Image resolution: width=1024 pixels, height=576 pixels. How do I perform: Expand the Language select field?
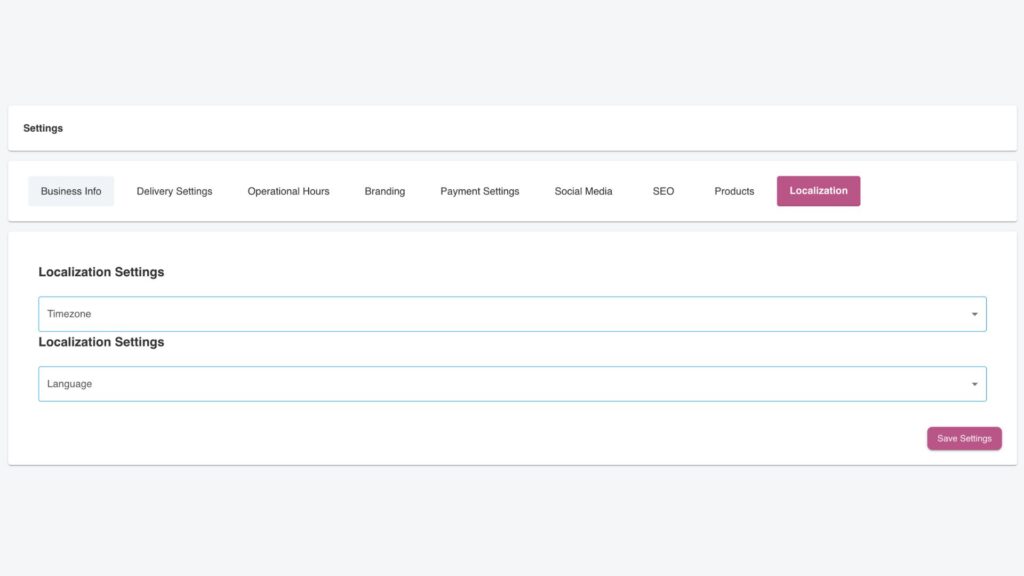tap(500, 384)
